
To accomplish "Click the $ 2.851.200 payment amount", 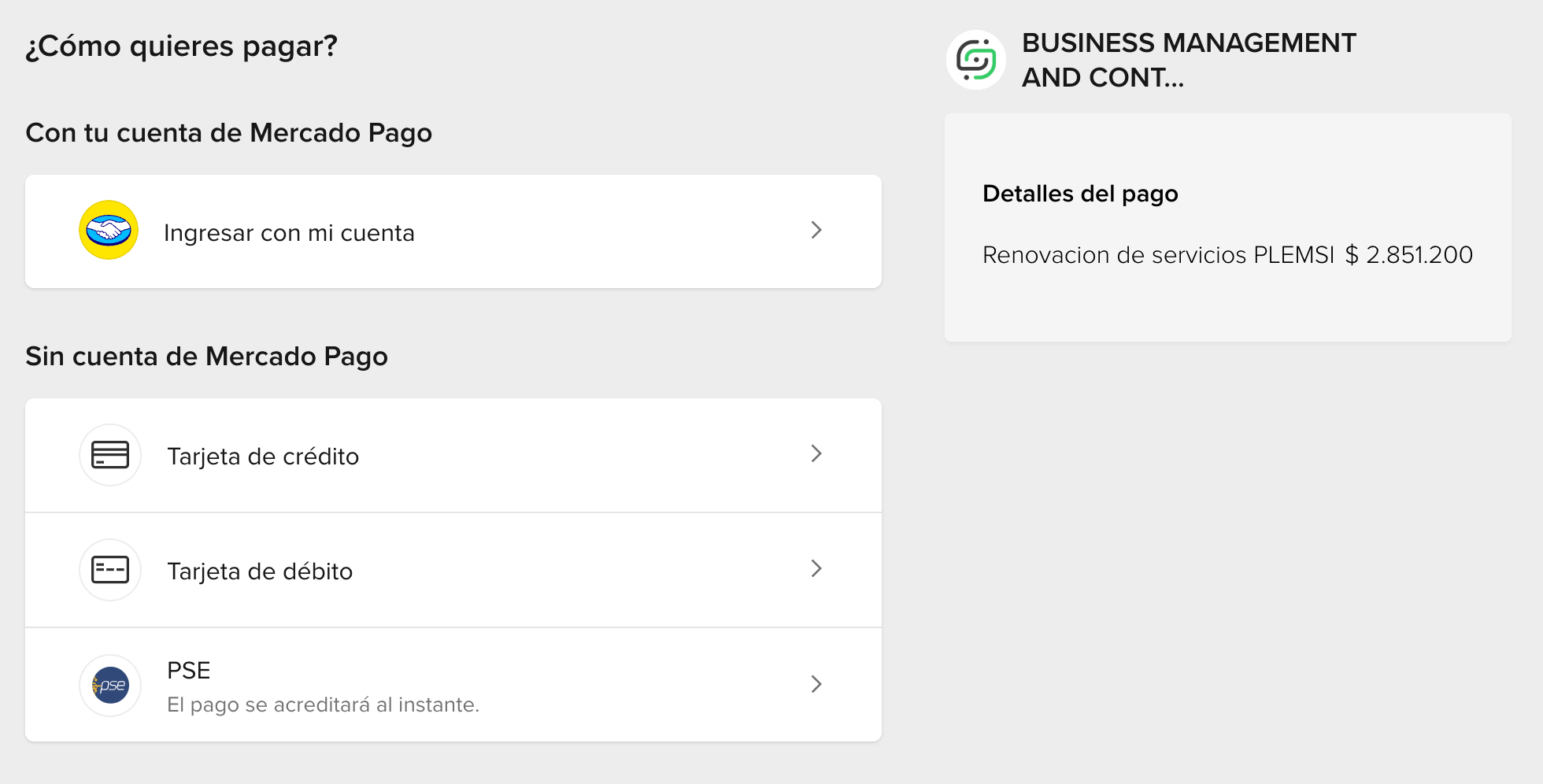I will tap(1409, 255).
